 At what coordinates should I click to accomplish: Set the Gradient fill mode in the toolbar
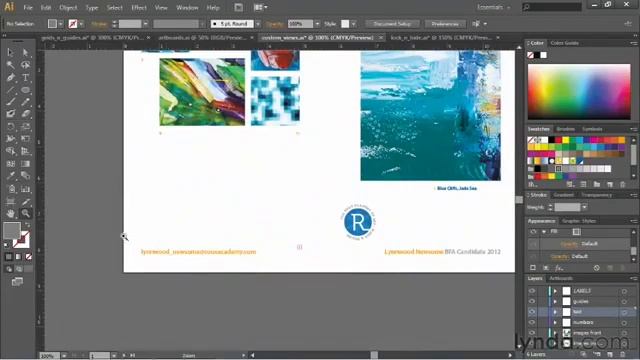[x=18, y=257]
